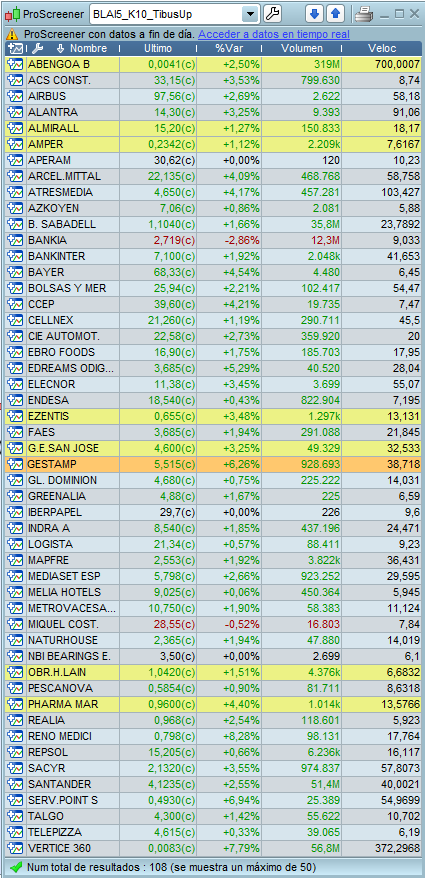Sort by the Volumen column header
The image size is (425, 878).
[302, 48]
